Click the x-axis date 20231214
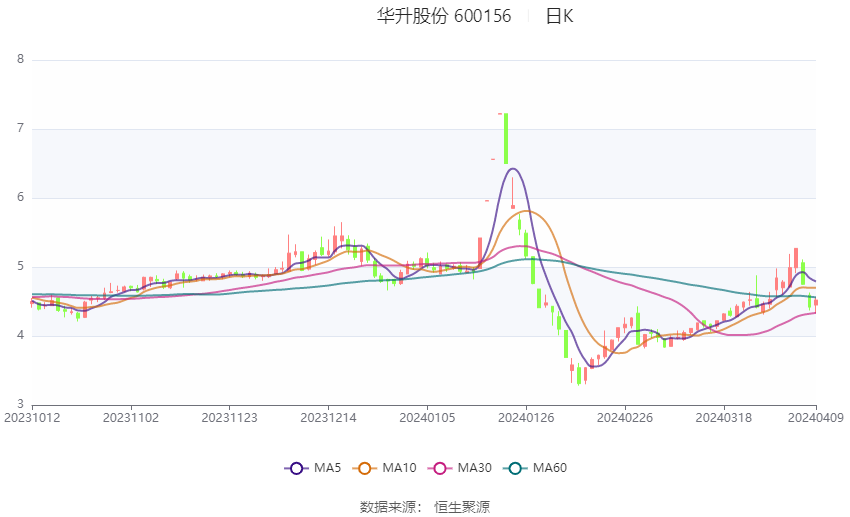This screenshot has width=850, height=517. [x=329, y=418]
